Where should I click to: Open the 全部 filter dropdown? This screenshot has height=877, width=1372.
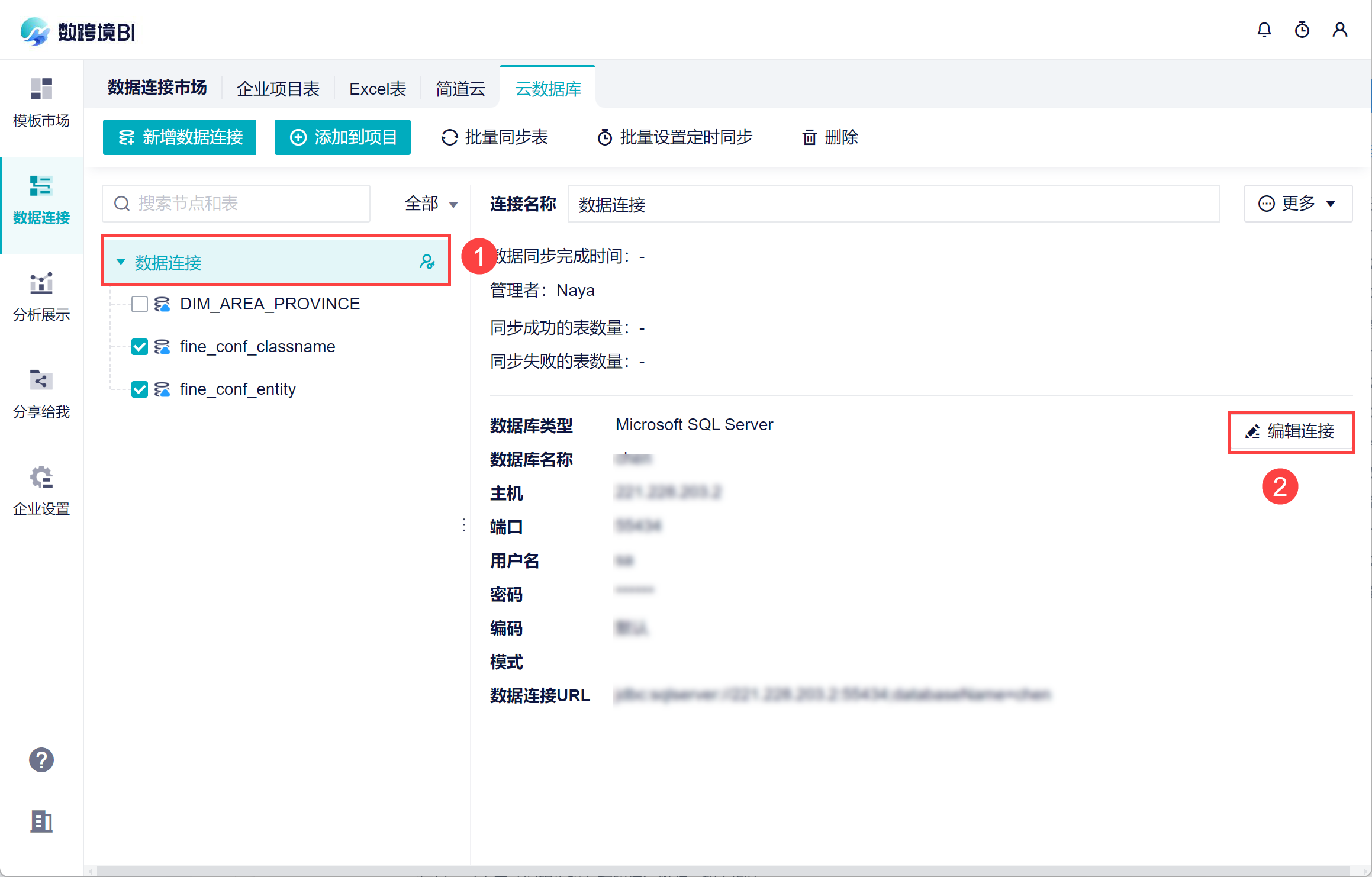(x=431, y=204)
